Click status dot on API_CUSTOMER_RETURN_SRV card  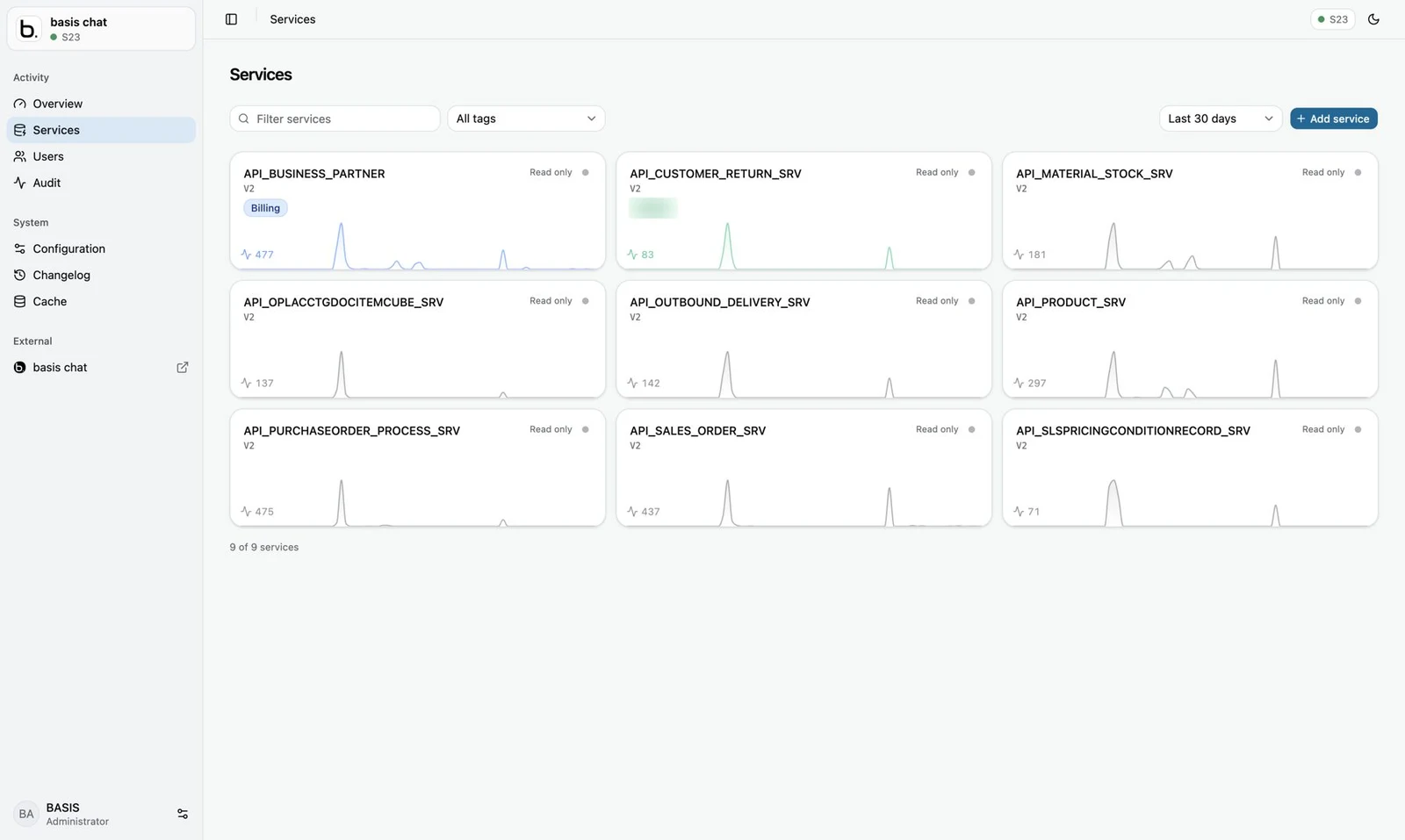coord(972,172)
